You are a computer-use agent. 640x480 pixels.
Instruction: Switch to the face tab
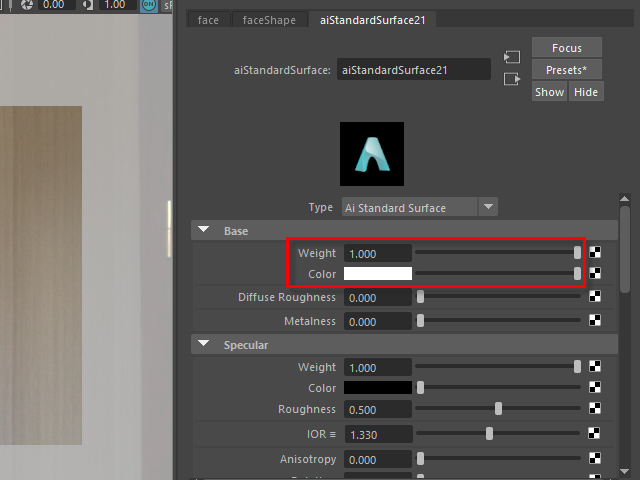click(208, 20)
